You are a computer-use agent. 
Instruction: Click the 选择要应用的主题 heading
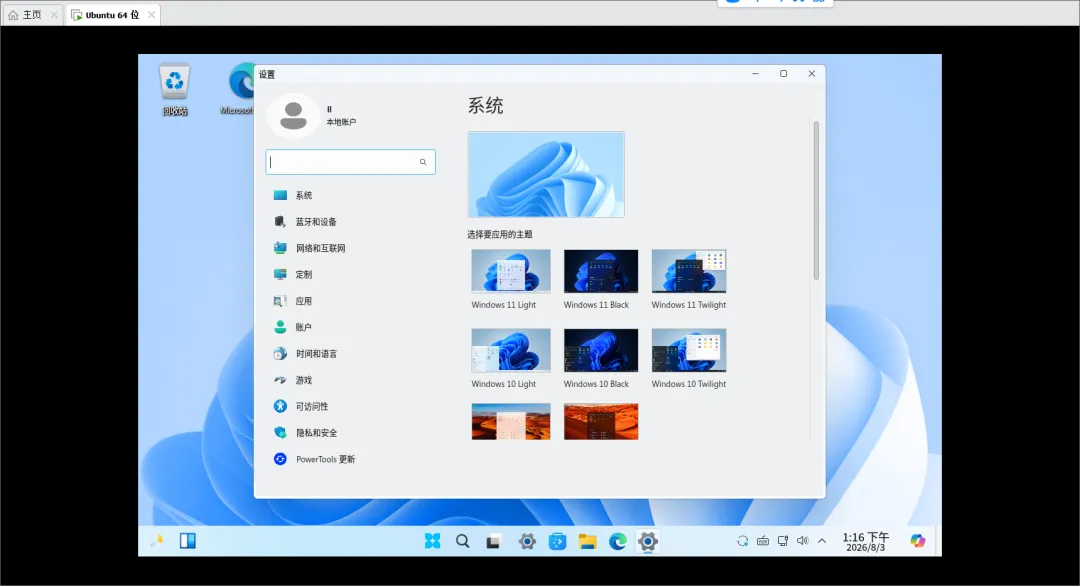click(x=499, y=234)
